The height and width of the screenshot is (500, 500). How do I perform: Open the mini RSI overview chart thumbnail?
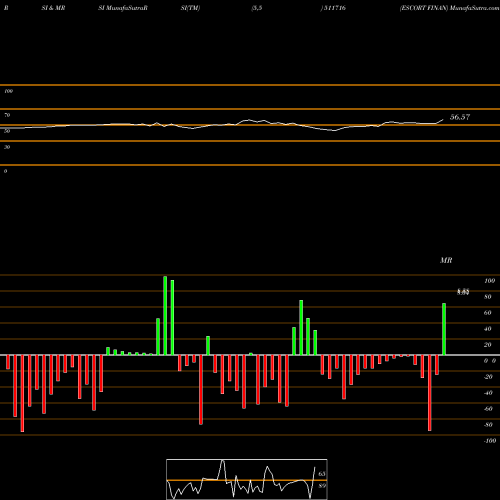[247, 479]
